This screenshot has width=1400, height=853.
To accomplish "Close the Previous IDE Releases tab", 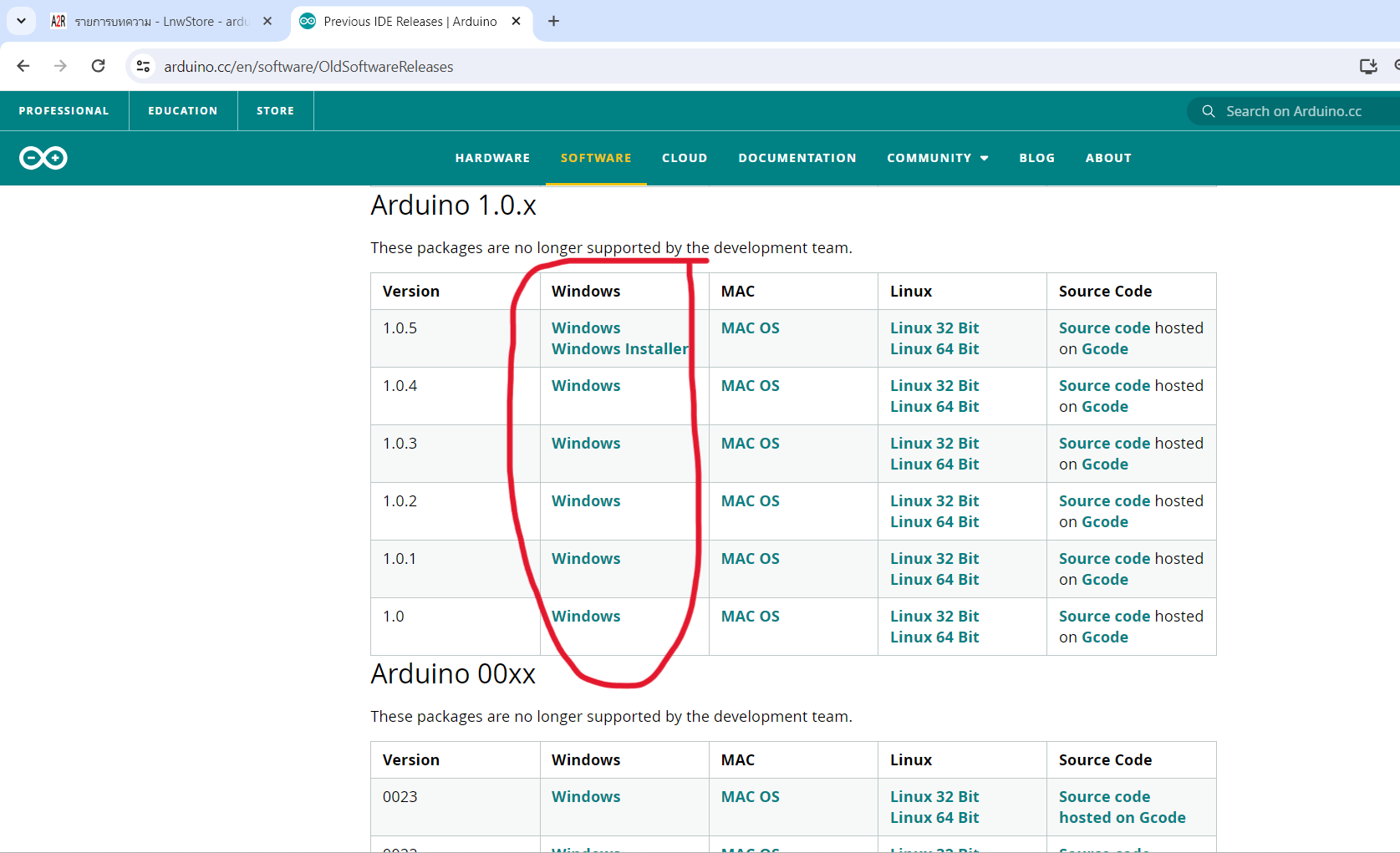I will [517, 21].
